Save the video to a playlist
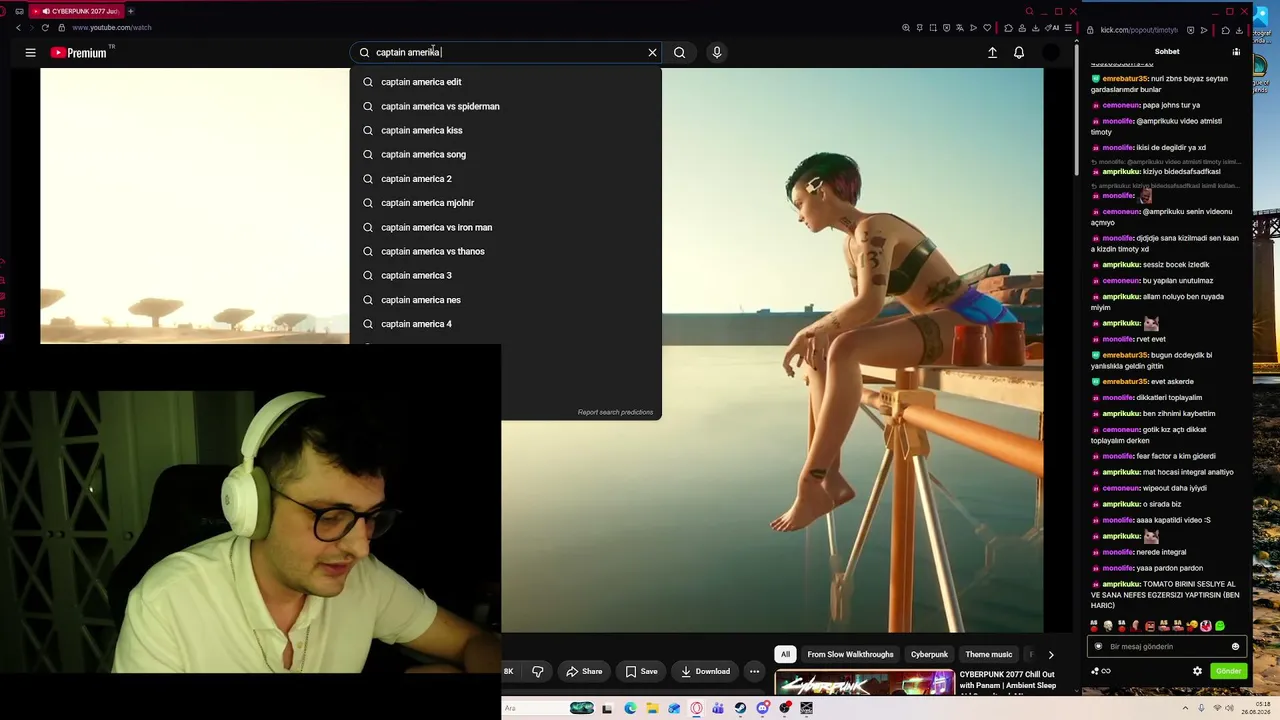Viewport: 1280px width, 720px height. coord(641,671)
